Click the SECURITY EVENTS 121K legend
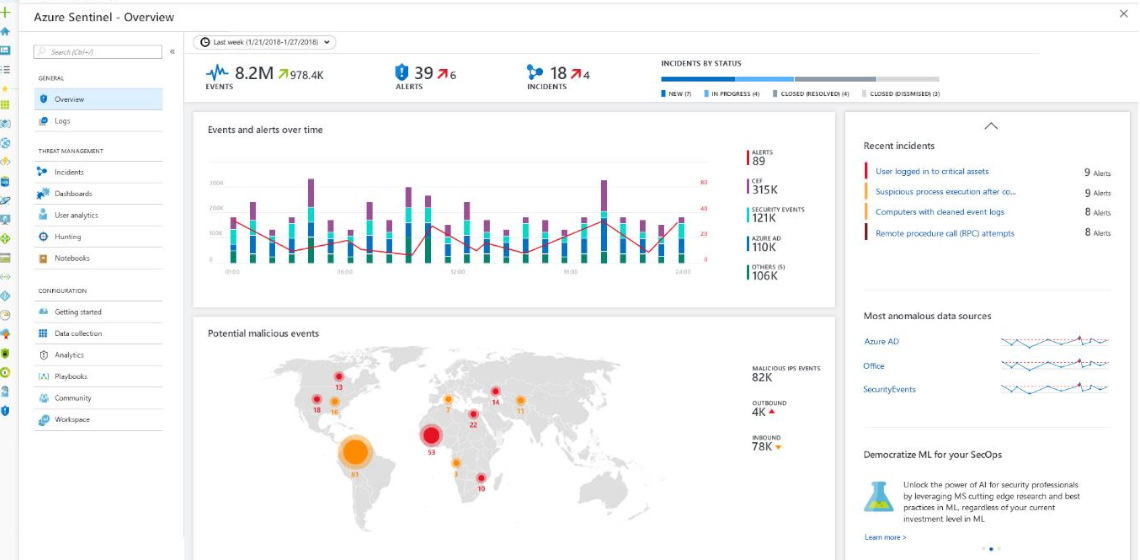 (775, 214)
